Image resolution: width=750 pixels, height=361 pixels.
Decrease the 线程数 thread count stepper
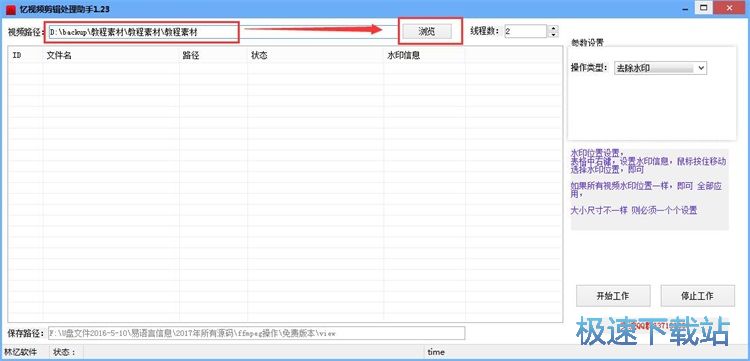[553, 35]
